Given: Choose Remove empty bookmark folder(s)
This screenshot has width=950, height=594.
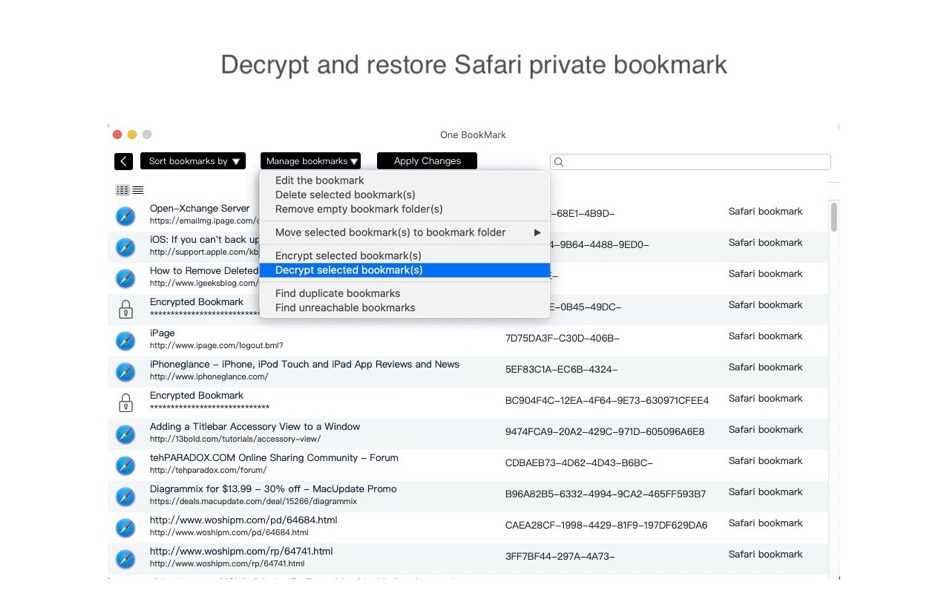Looking at the screenshot, I should [x=359, y=210].
